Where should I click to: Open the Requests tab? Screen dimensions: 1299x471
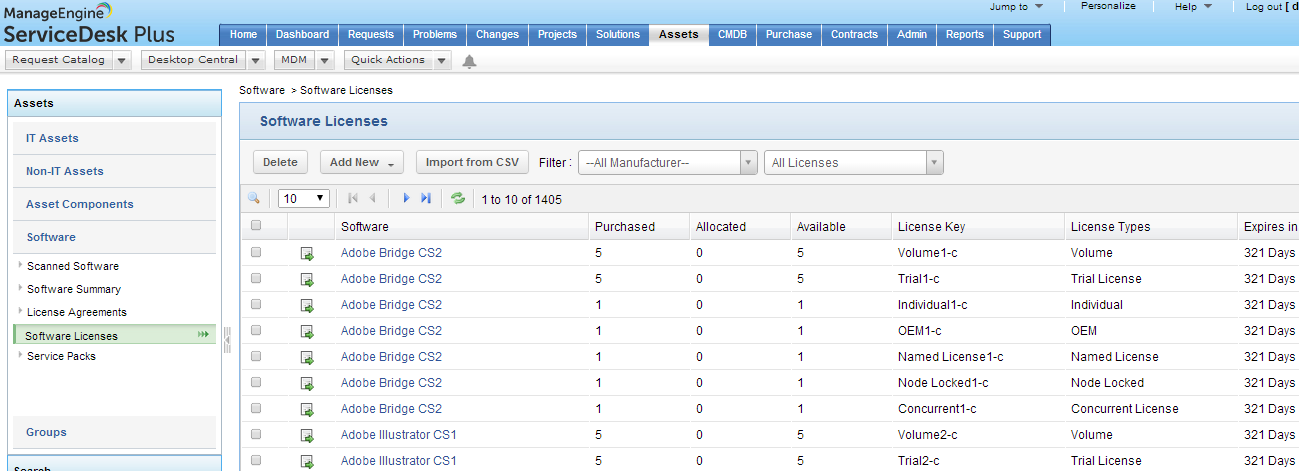[x=371, y=34]
